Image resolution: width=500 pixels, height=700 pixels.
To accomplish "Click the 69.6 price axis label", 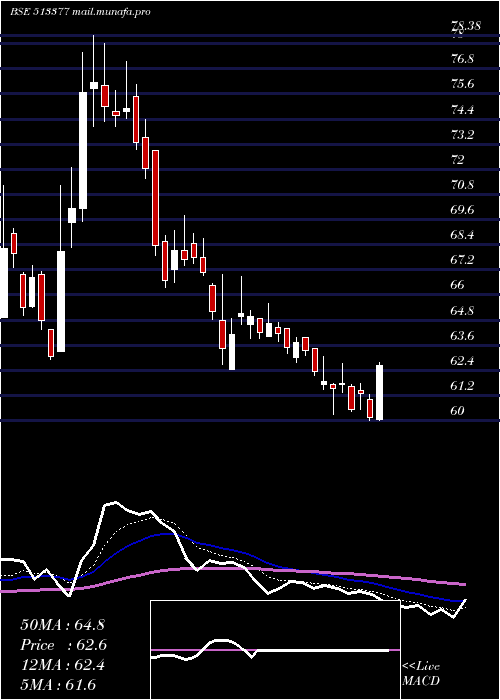I will (462, 210).
